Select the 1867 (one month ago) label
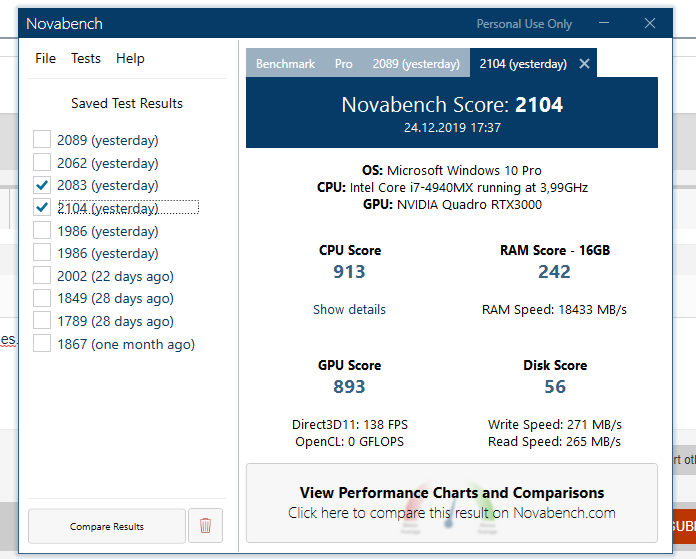The height and width of the screenshot is (559, 696). (126, 344)
